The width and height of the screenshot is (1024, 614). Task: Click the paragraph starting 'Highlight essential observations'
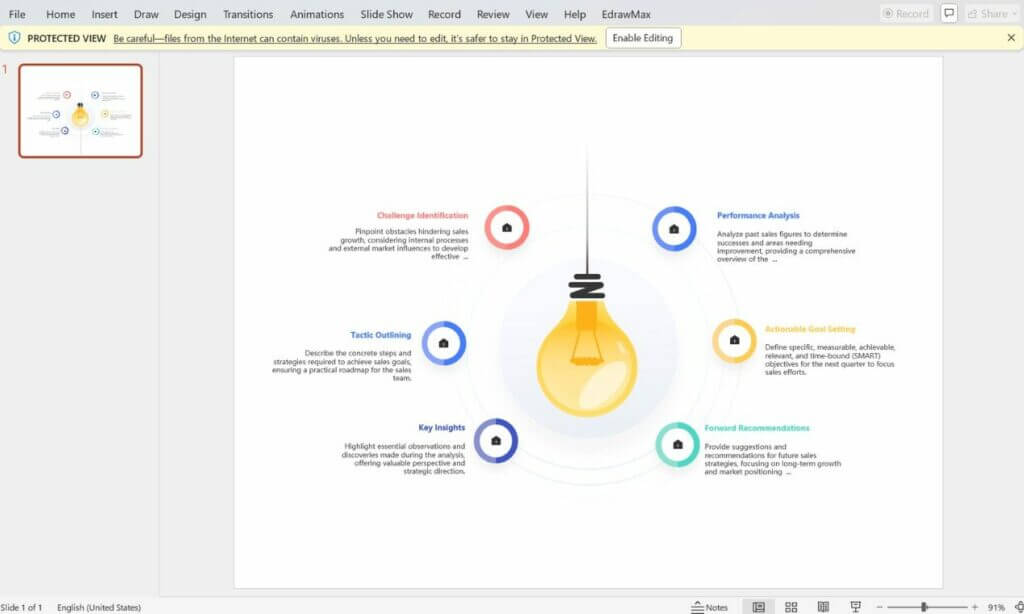tap(403, 459)
